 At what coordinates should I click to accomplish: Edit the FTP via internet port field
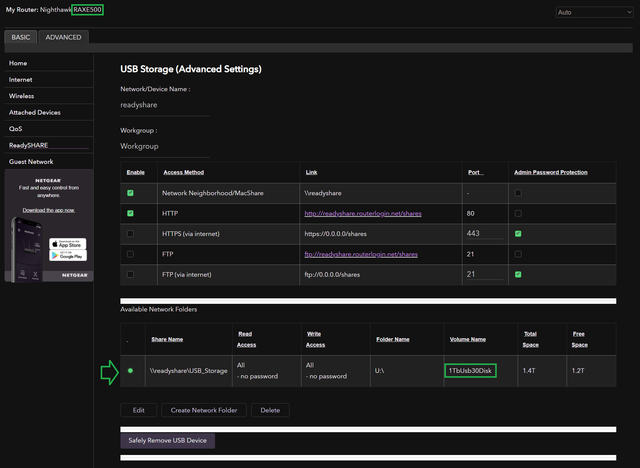coord(485,274)
